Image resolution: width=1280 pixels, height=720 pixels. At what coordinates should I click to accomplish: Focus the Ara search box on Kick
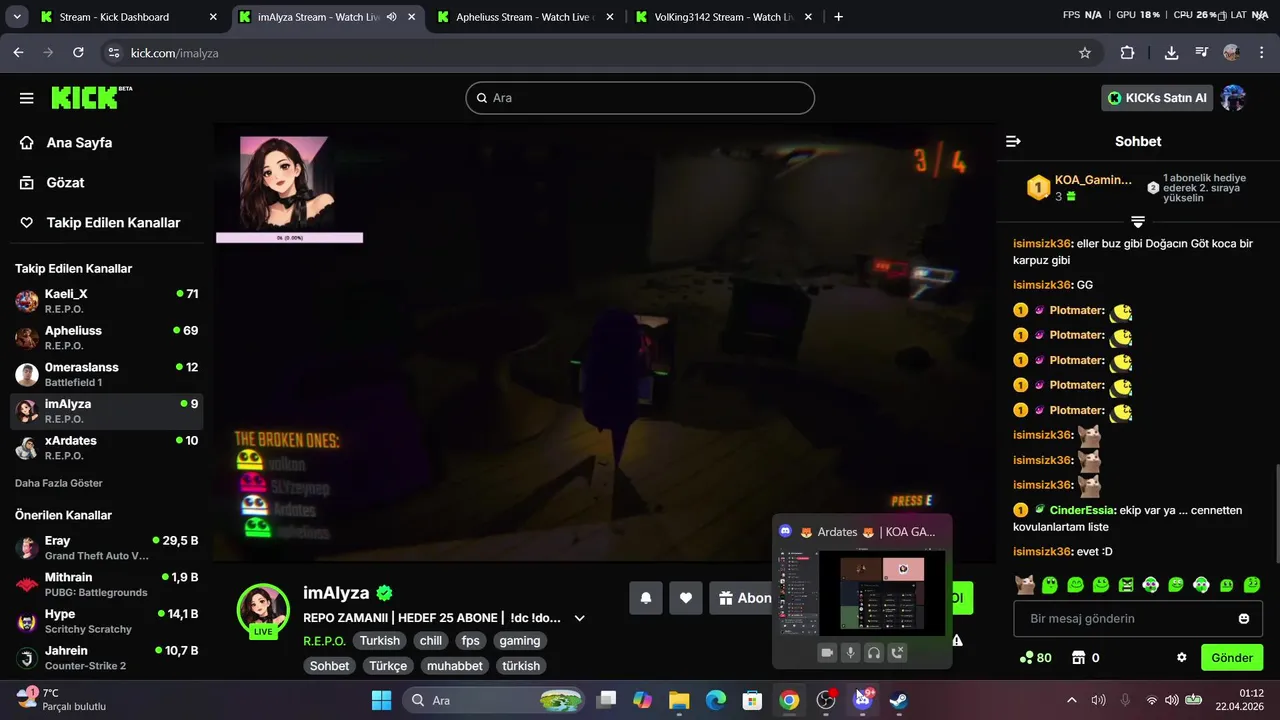(640, 98)
